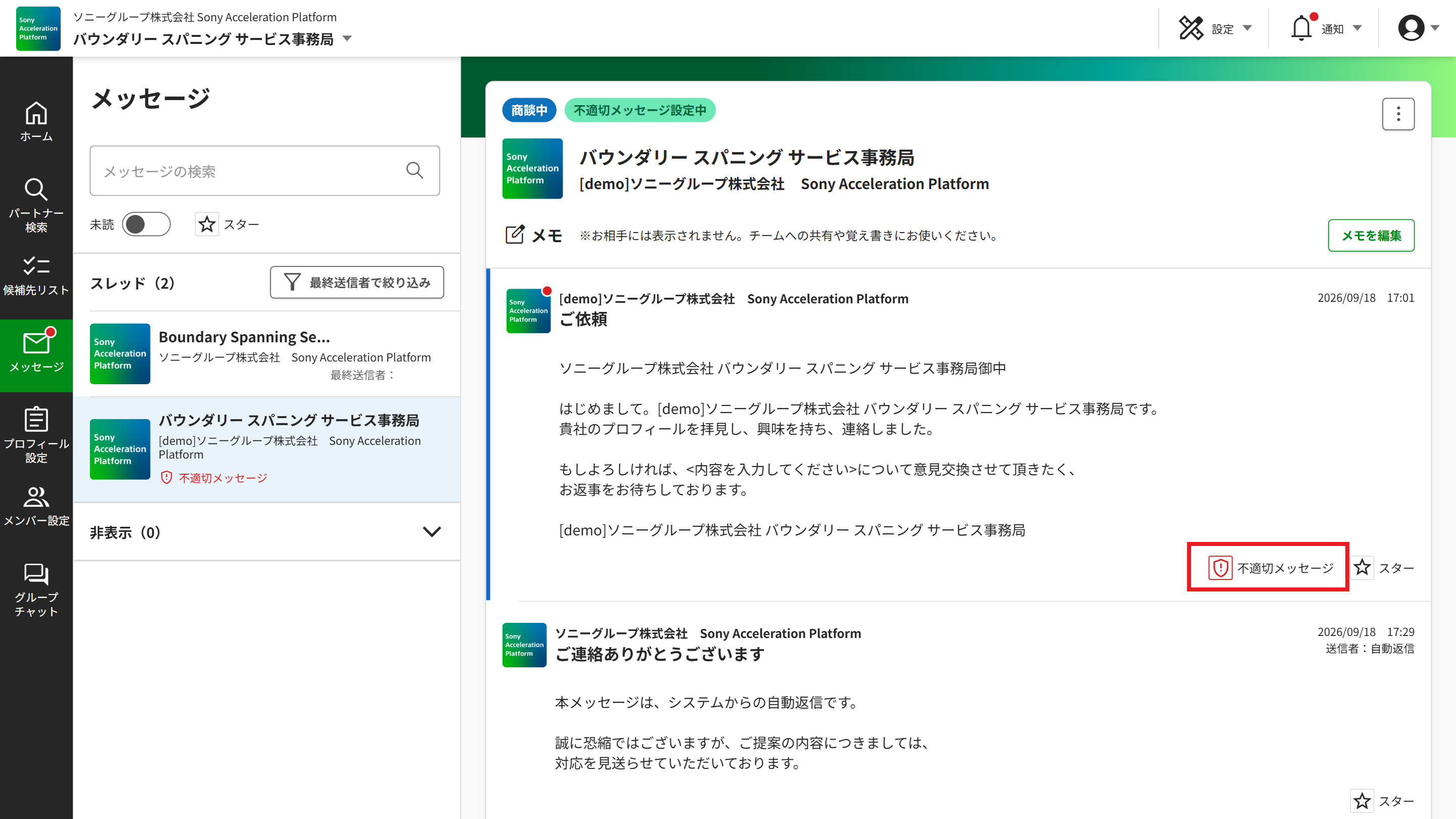Select the Boundary Spanning Se... thread title

244,337
